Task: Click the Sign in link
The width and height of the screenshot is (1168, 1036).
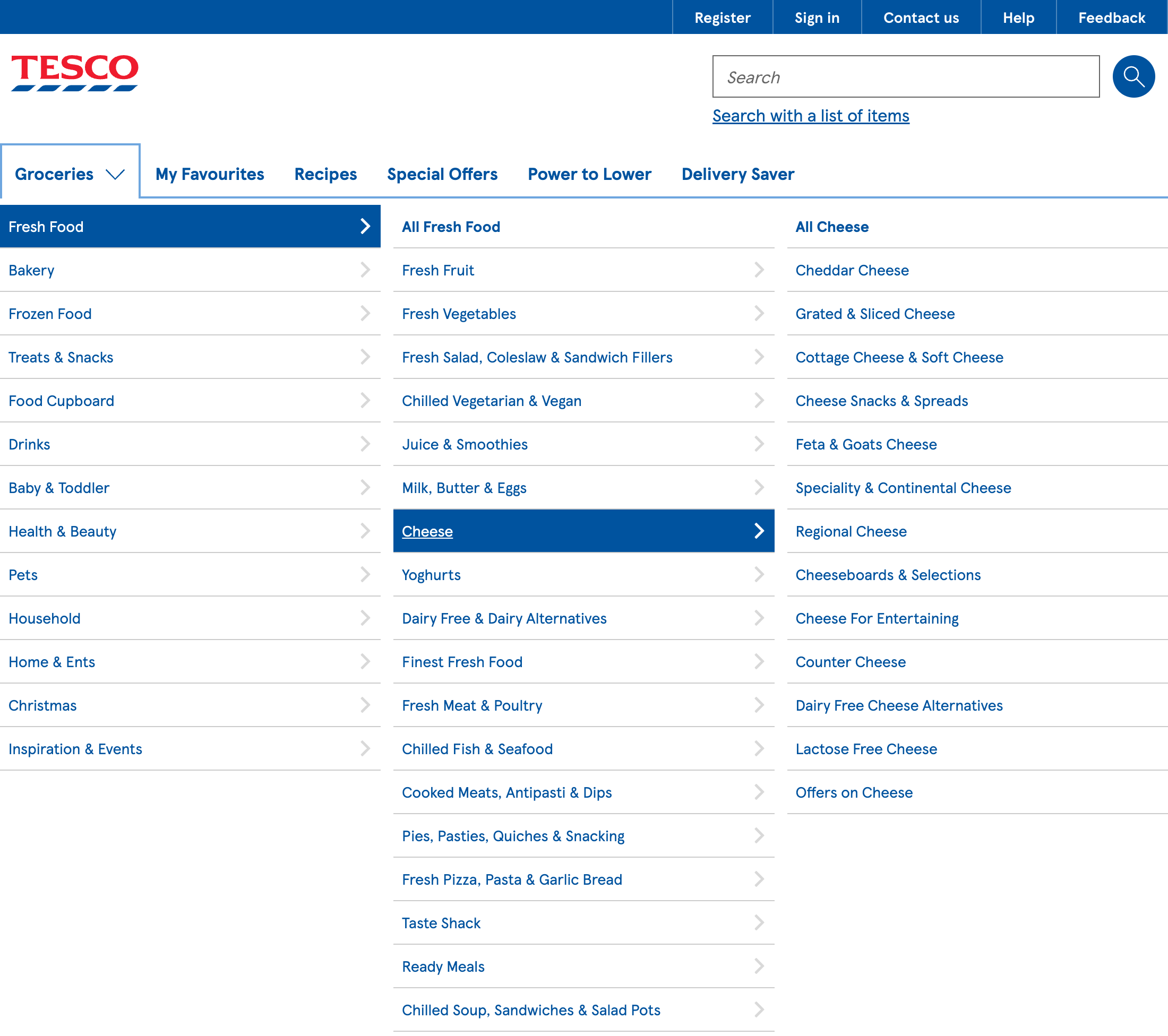Action: (x=817, y=17)
